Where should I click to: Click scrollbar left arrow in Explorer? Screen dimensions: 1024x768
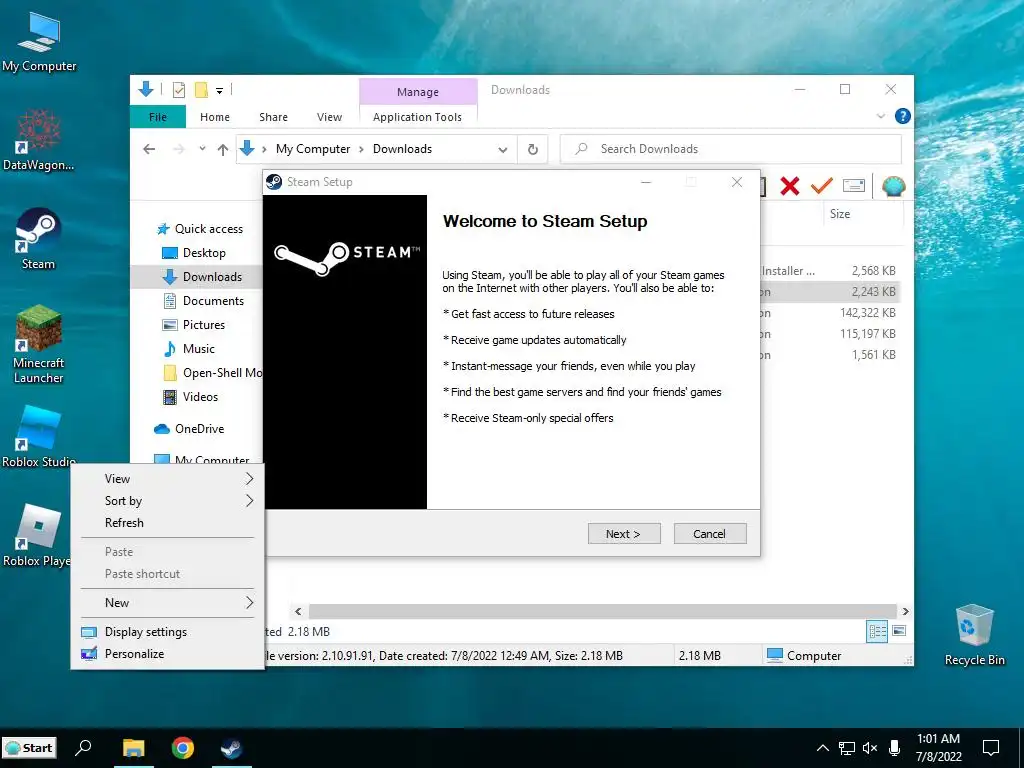[298, 611]
